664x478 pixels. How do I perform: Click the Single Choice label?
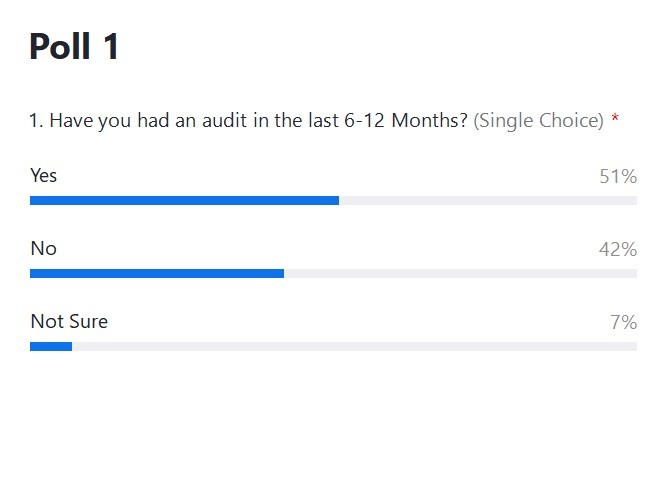(538, 121)
